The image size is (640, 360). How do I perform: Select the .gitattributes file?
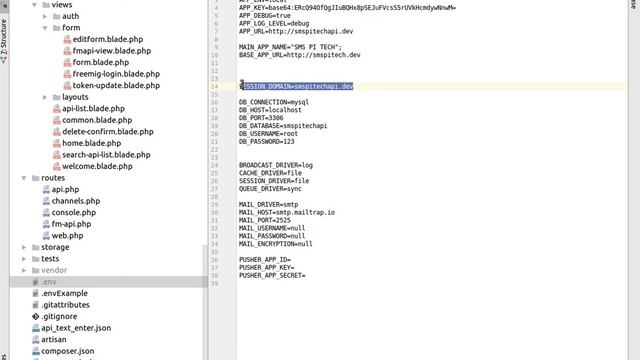[65, 305]
